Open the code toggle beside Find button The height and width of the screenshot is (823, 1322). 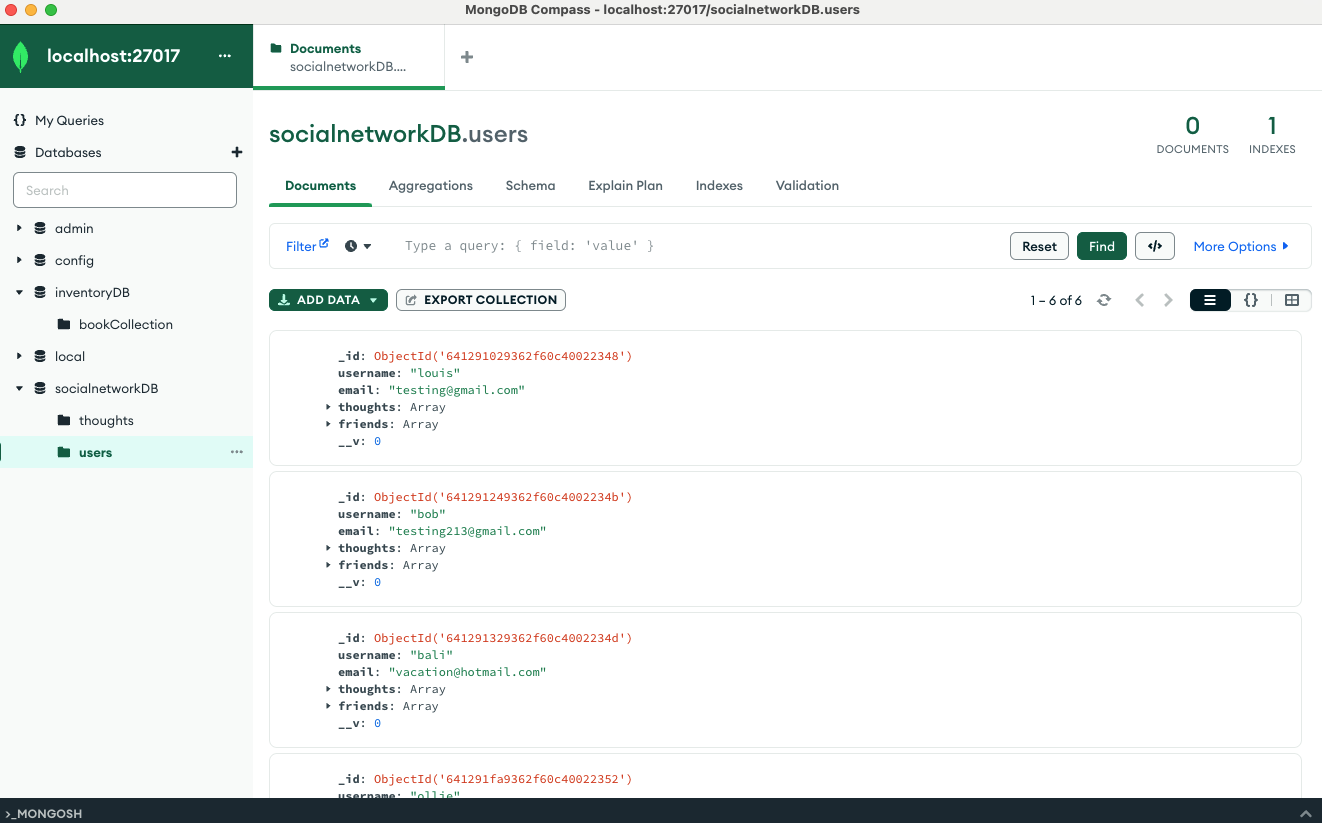pyautogui.click(x=1155, y=245)
